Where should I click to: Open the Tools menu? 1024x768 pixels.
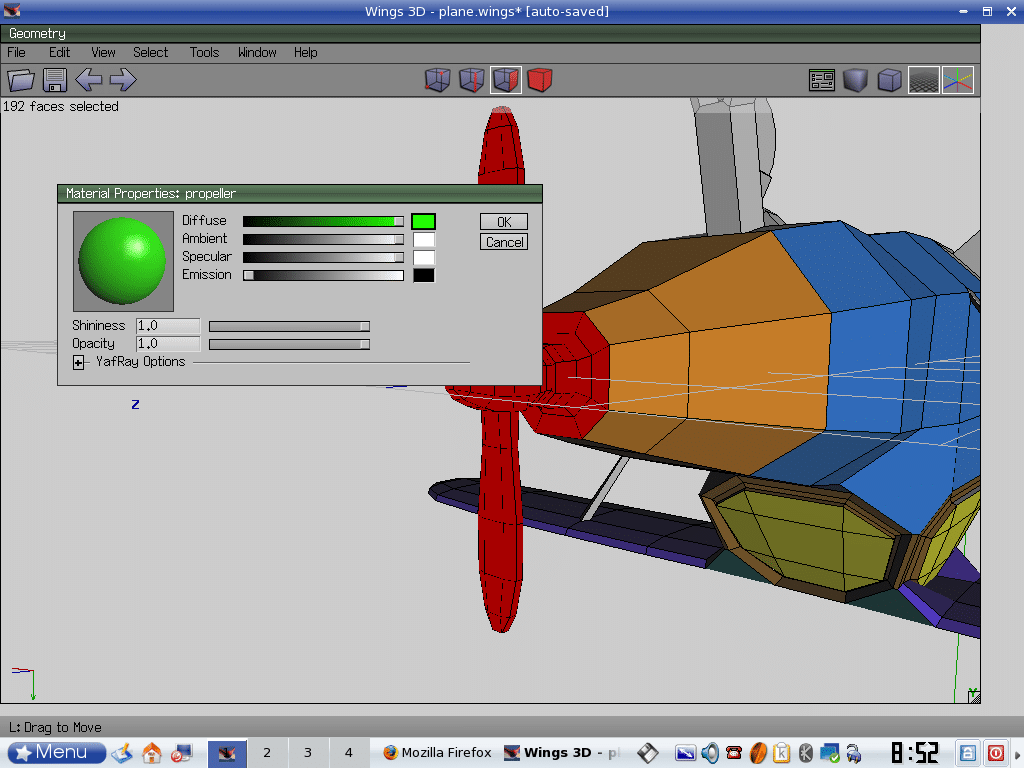[204, 52]
